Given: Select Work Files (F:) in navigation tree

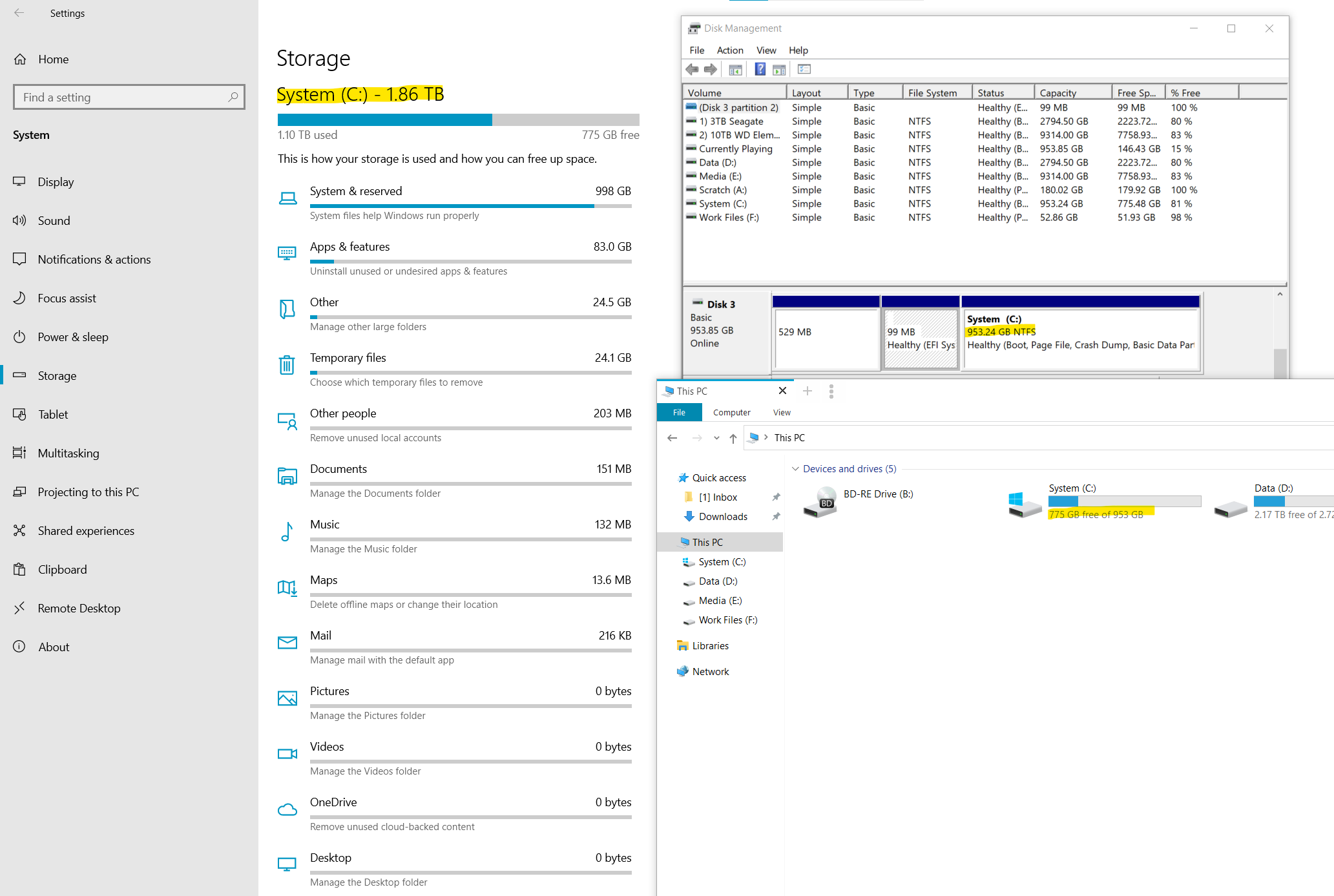Looking at the screenshot, I should pyautogui.click(x=727, y=620).
